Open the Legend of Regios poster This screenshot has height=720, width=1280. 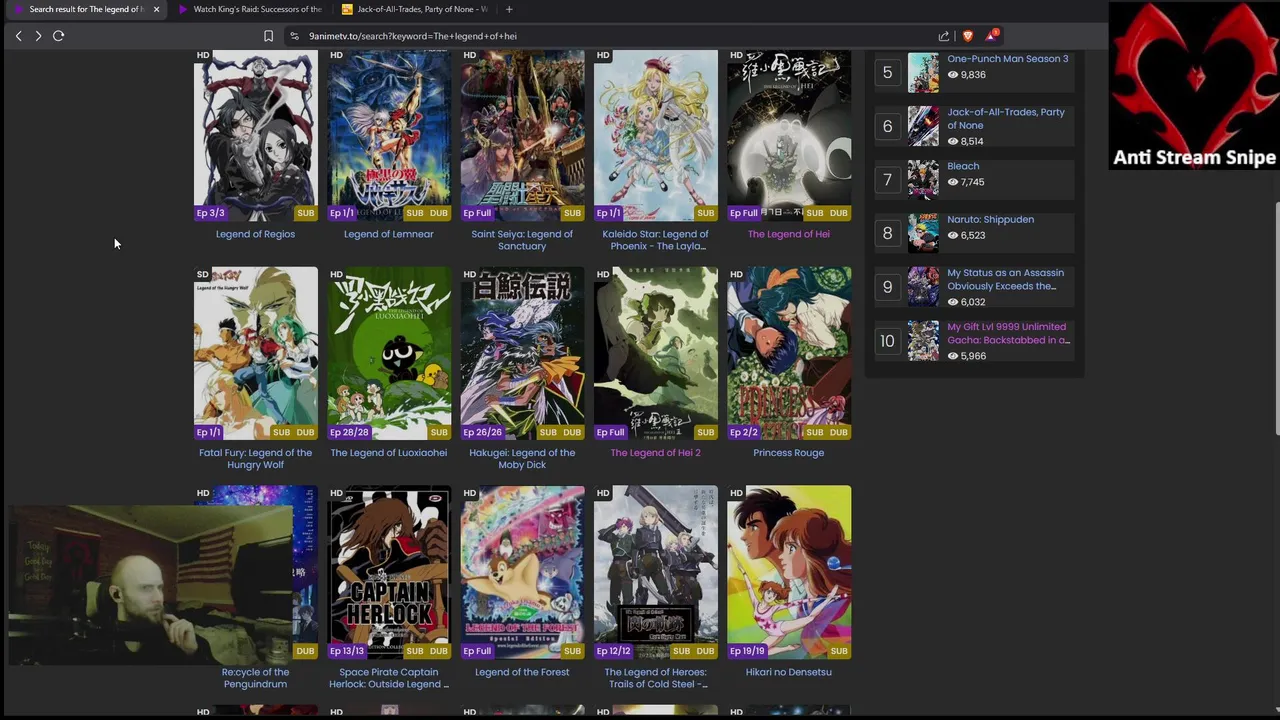pos(255,135)
